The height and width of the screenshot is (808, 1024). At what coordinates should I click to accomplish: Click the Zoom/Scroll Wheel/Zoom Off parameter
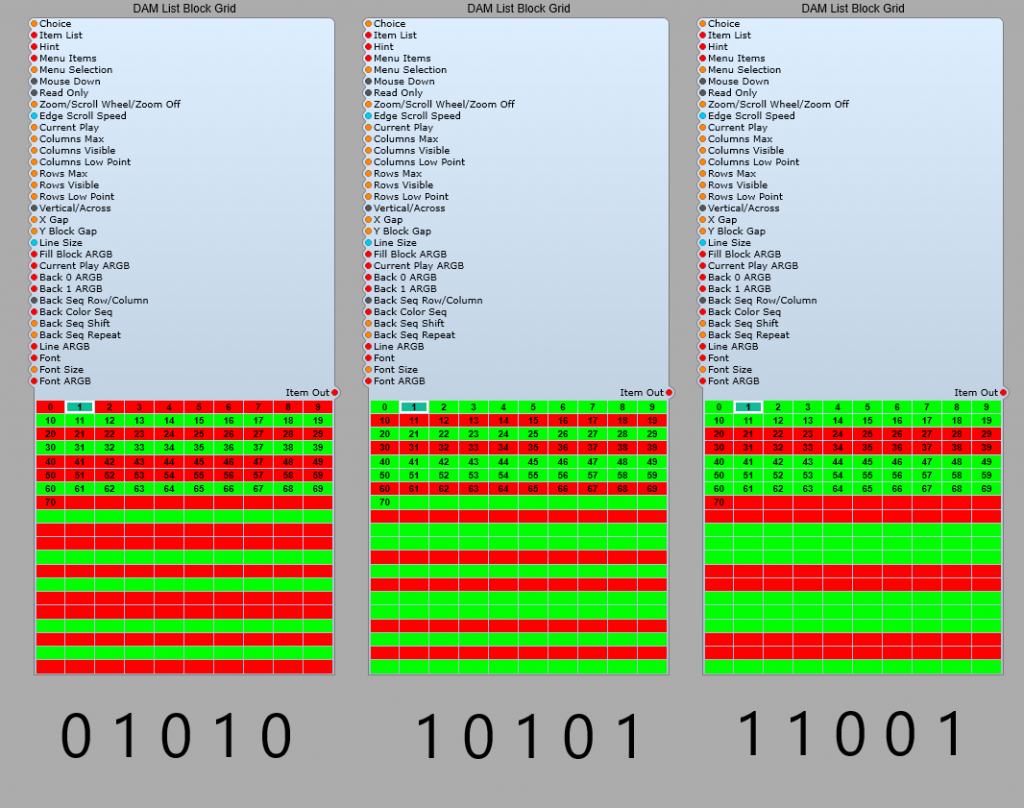36,104
